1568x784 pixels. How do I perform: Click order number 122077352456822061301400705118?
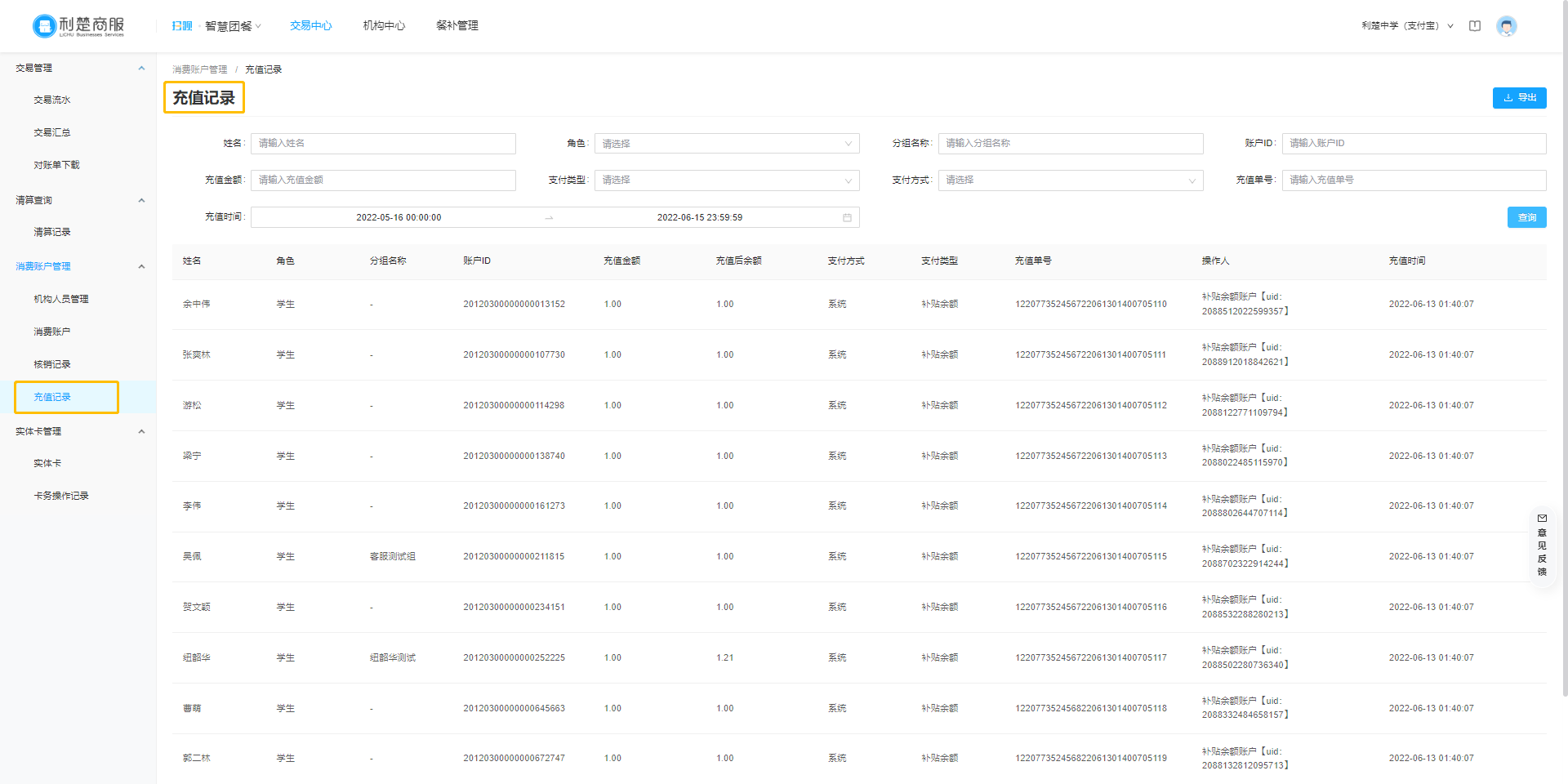[1091, 708]
